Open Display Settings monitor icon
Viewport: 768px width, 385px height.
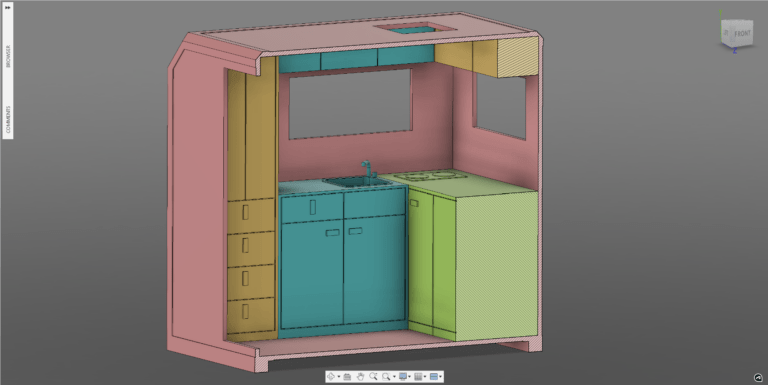click(x=403, y=376)
